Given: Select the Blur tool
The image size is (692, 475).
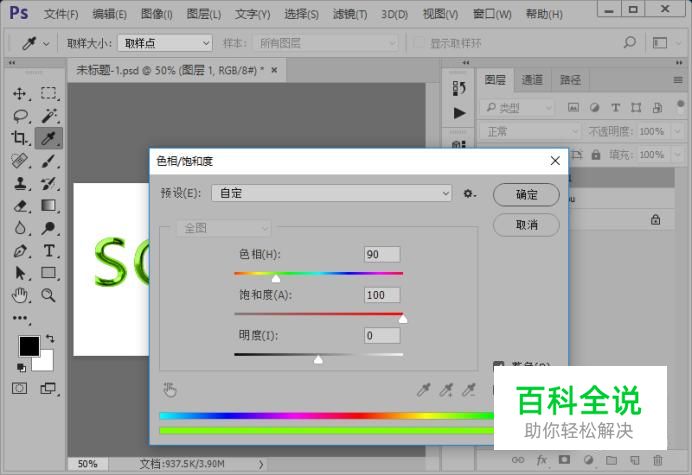Looking at the screenshot, I should click(19, 228).
